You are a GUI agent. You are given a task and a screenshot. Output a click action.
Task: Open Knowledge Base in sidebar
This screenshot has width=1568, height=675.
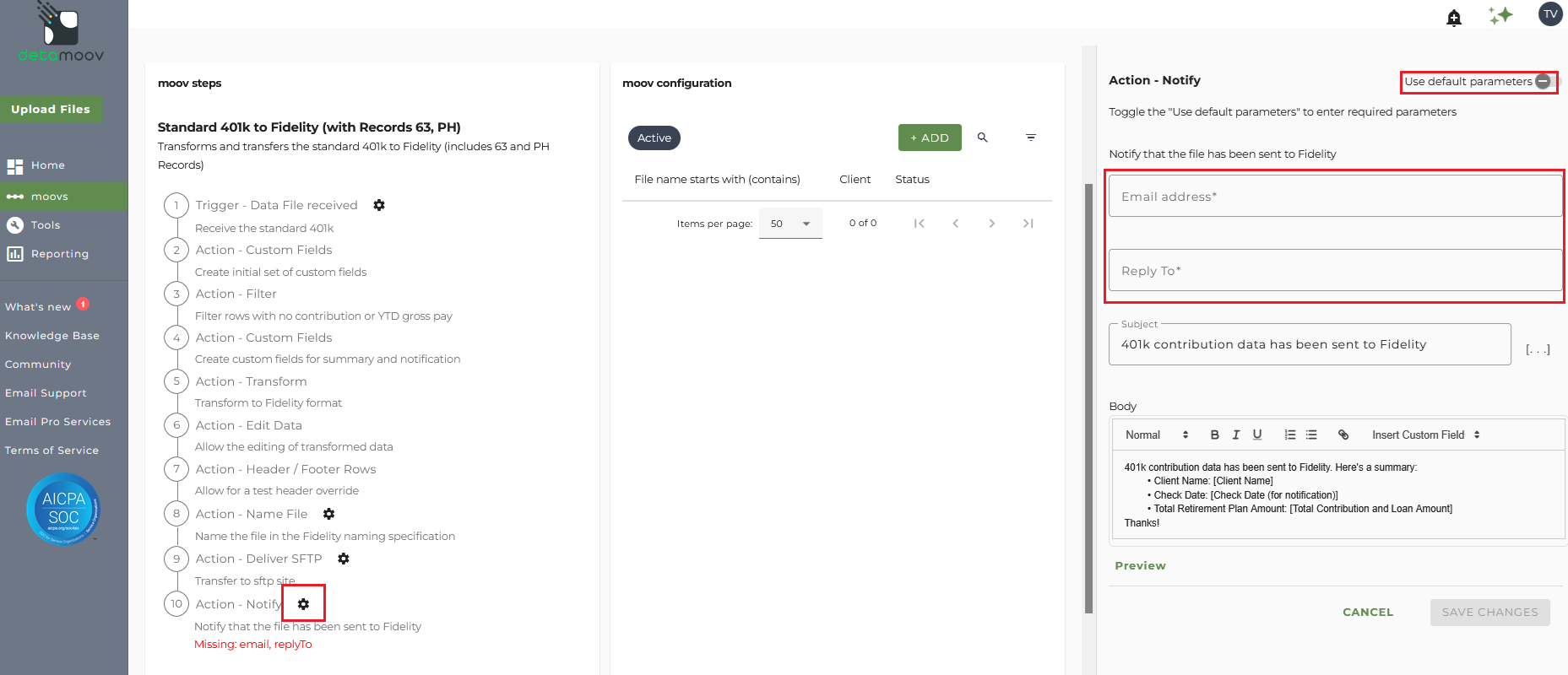52,336
